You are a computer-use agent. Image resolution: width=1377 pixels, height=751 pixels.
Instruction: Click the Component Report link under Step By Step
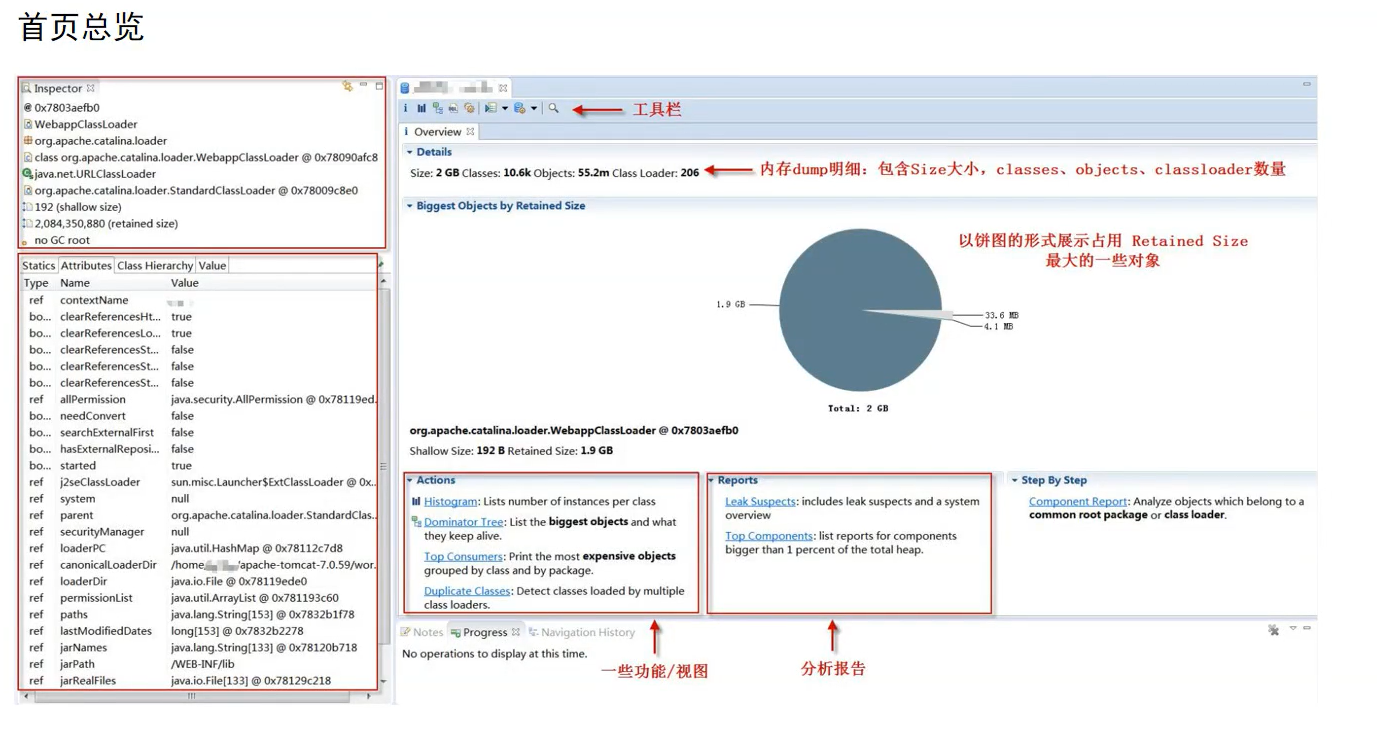coord(1078,499)
